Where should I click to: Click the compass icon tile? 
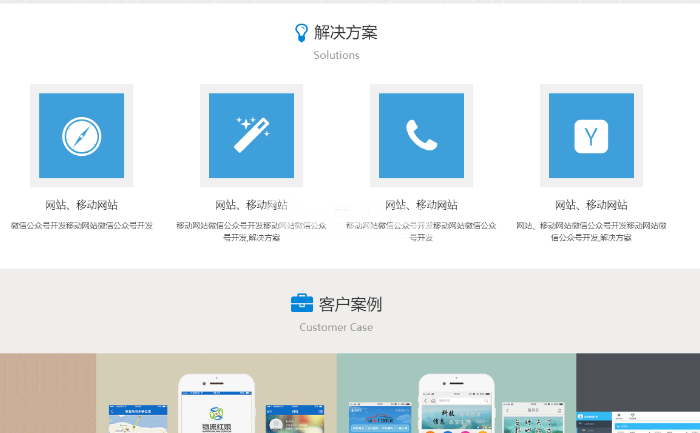(81, 135)
